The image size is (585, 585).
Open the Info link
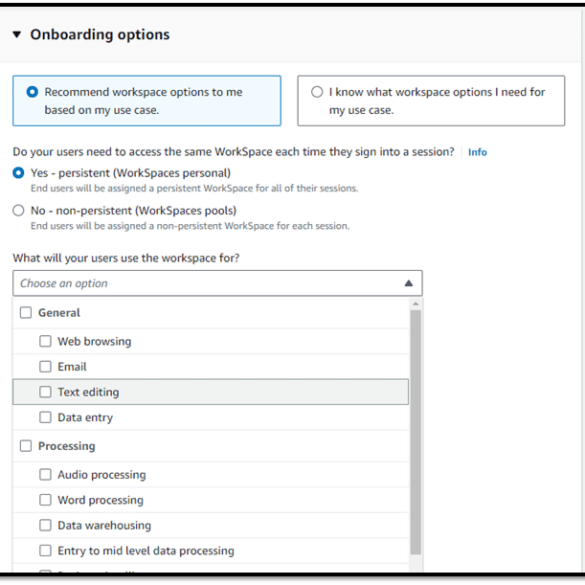pyautogui.click(x=477, y=152)
